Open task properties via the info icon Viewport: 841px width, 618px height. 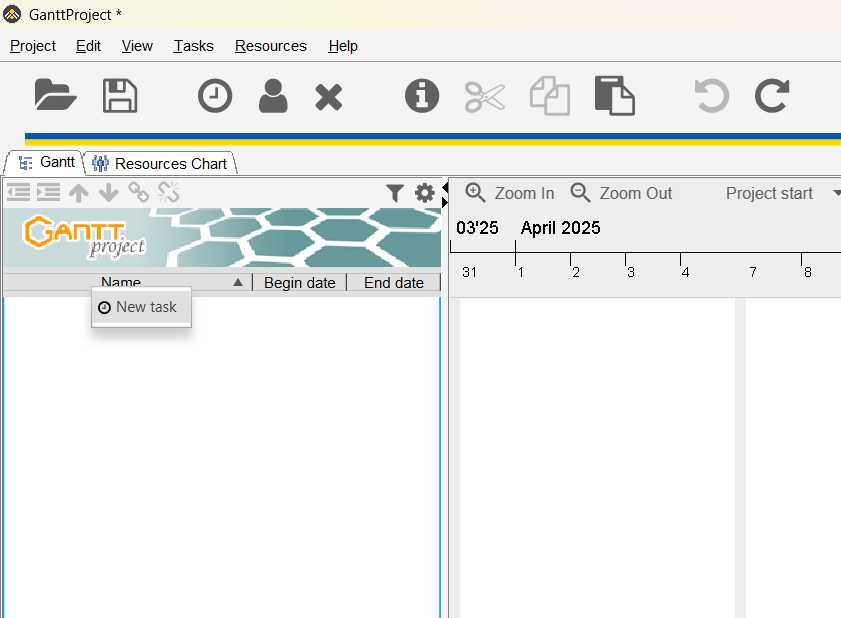422,96
